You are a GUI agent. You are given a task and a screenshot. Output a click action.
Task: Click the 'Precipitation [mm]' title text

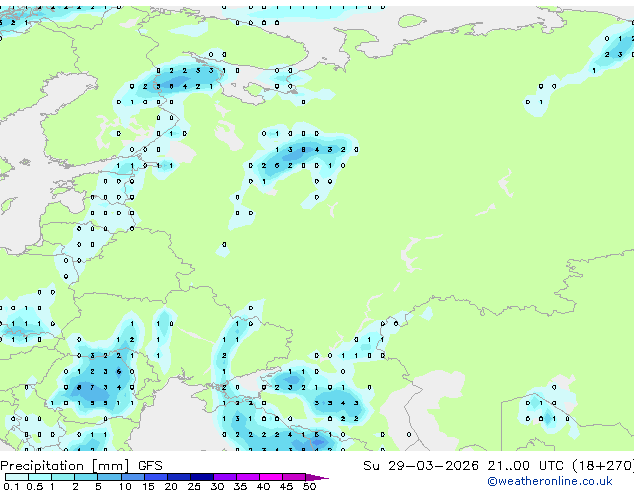coord(65,466)
